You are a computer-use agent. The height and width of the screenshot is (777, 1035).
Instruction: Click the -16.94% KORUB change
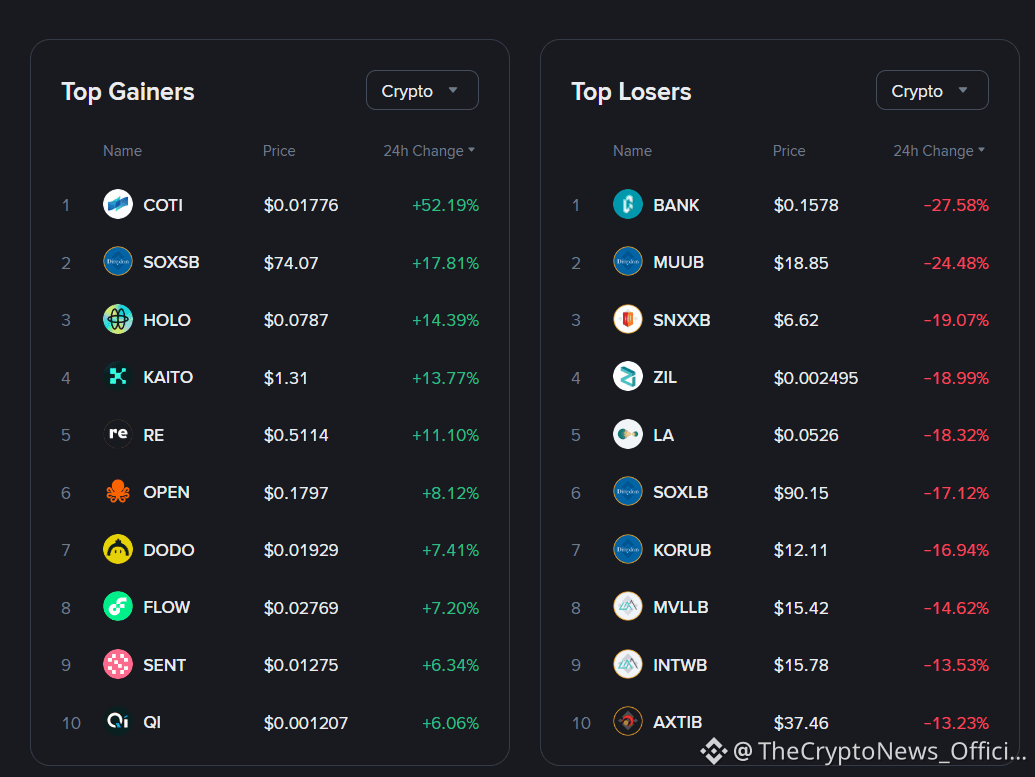956,550
